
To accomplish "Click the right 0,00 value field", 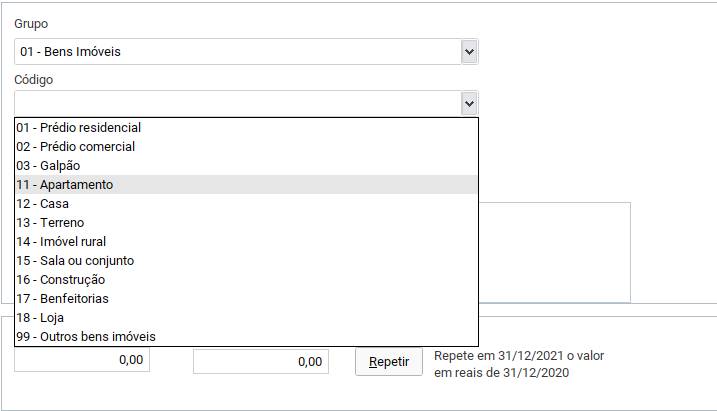I will pyautogui.click(x=260, y=361).
